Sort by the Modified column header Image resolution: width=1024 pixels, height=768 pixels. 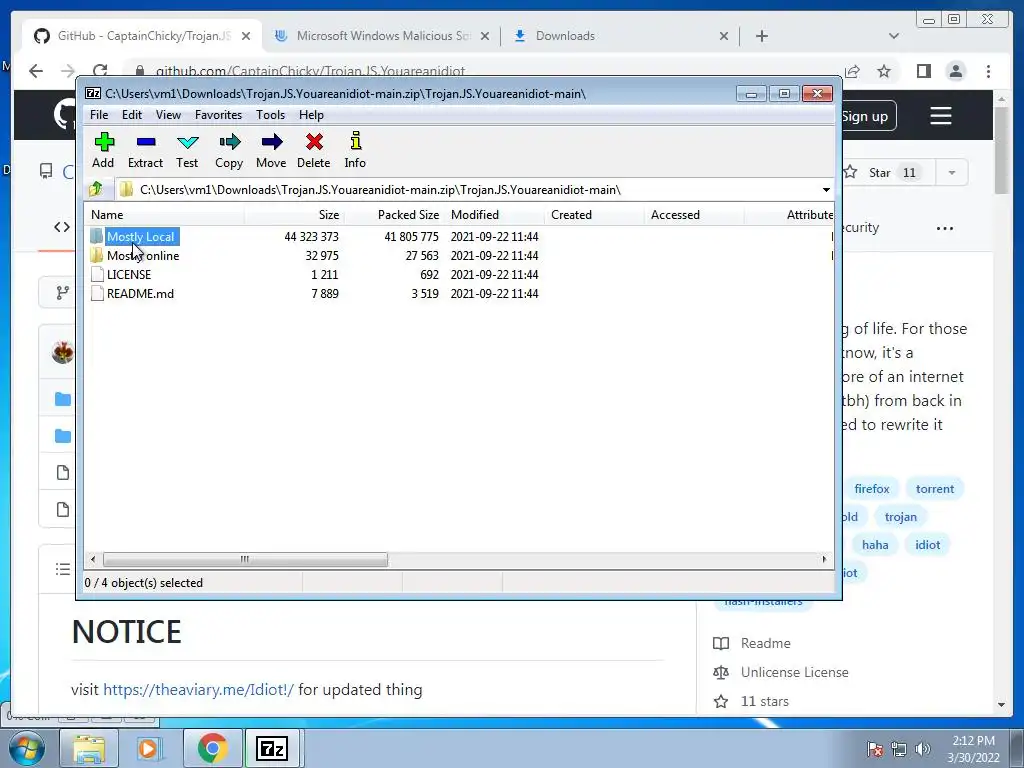pyautogui.click(x=494, y=215)
